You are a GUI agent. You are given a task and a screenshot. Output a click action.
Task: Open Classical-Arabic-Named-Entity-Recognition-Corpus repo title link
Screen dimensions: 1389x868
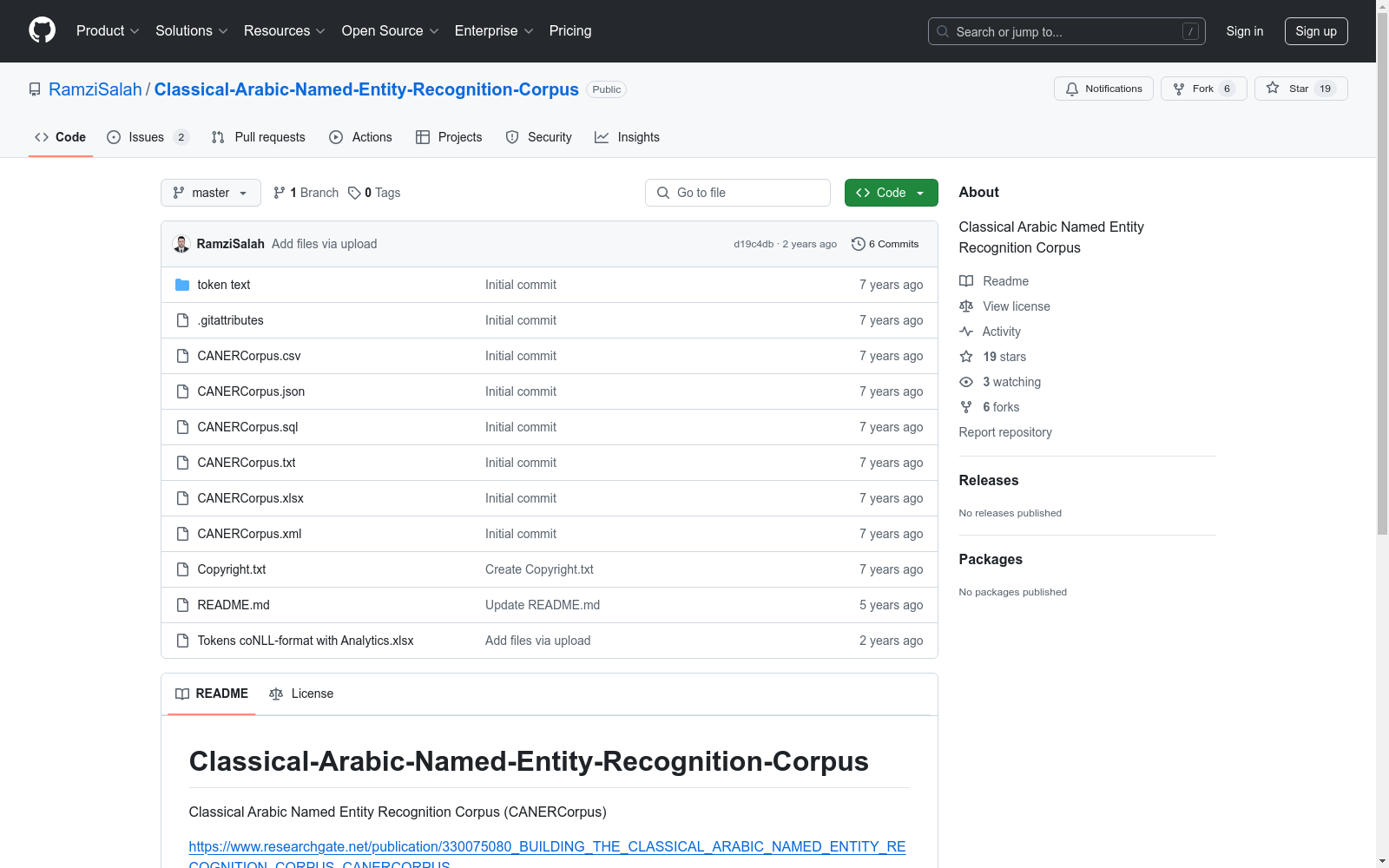click(366, 89)
